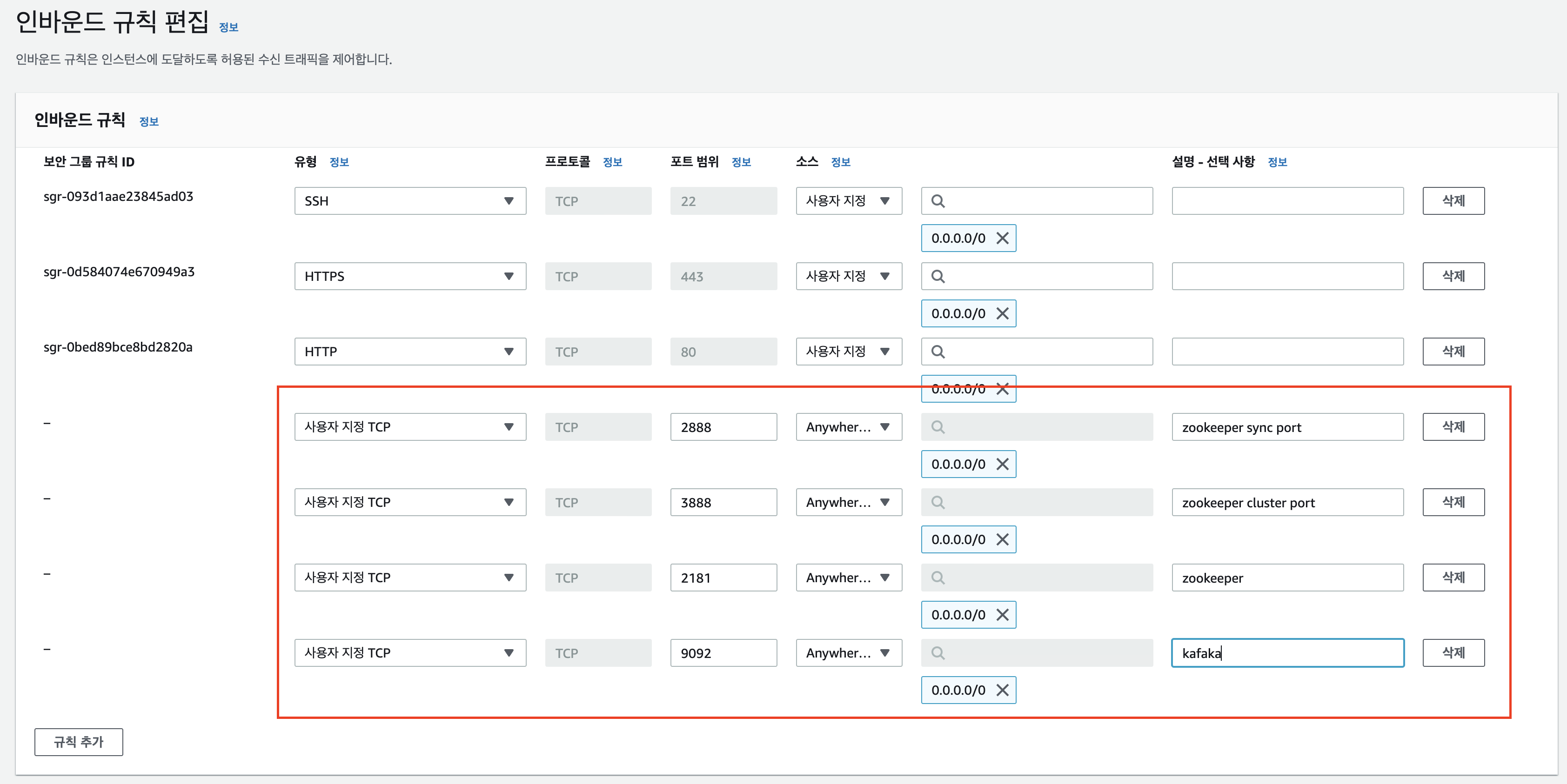Edit the port range field containing 9092
The height and width of the screenshot is (784, 1567).
point(723,653)
